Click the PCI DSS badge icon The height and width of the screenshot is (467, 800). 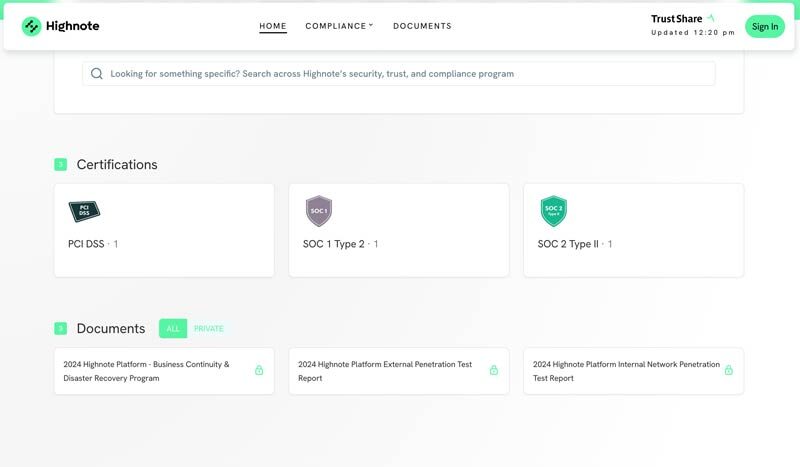pos(84,211)
